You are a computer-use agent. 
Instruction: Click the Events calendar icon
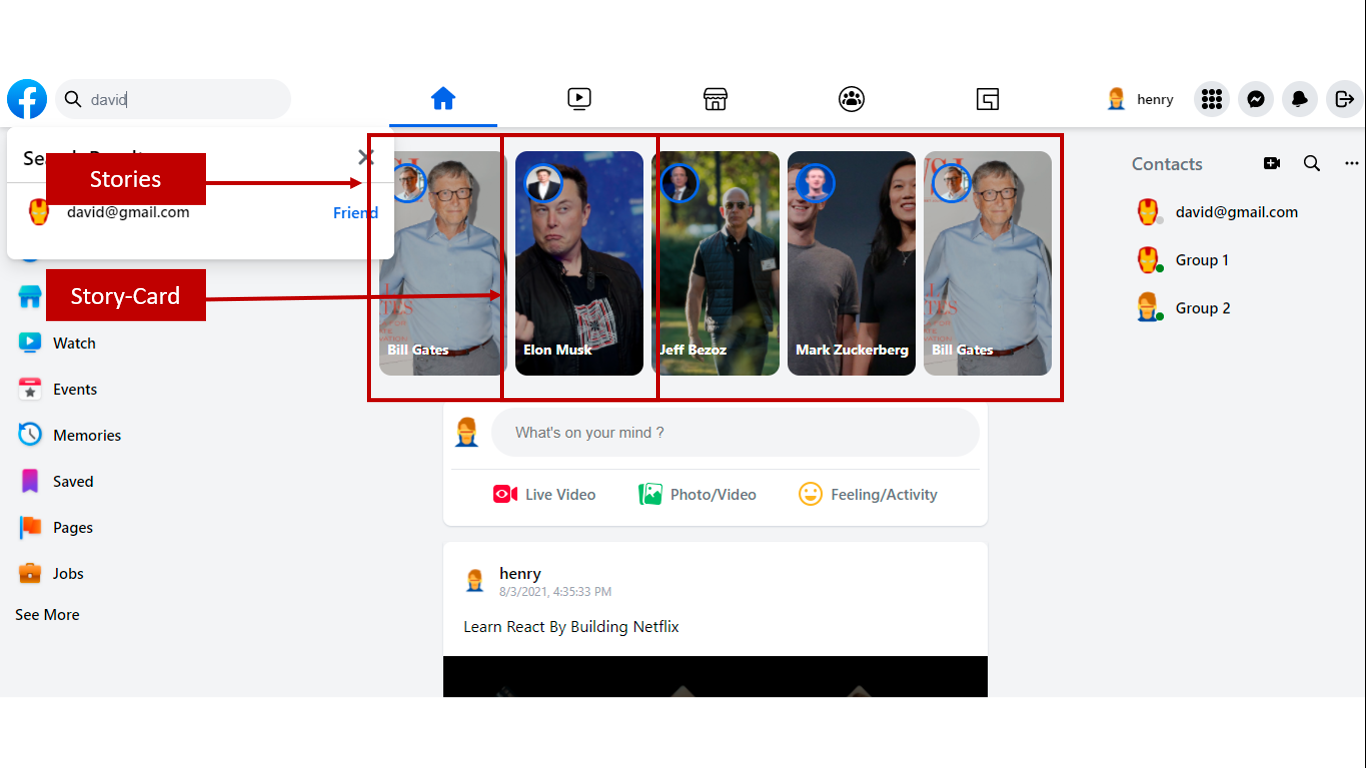[x=30, y=389]
